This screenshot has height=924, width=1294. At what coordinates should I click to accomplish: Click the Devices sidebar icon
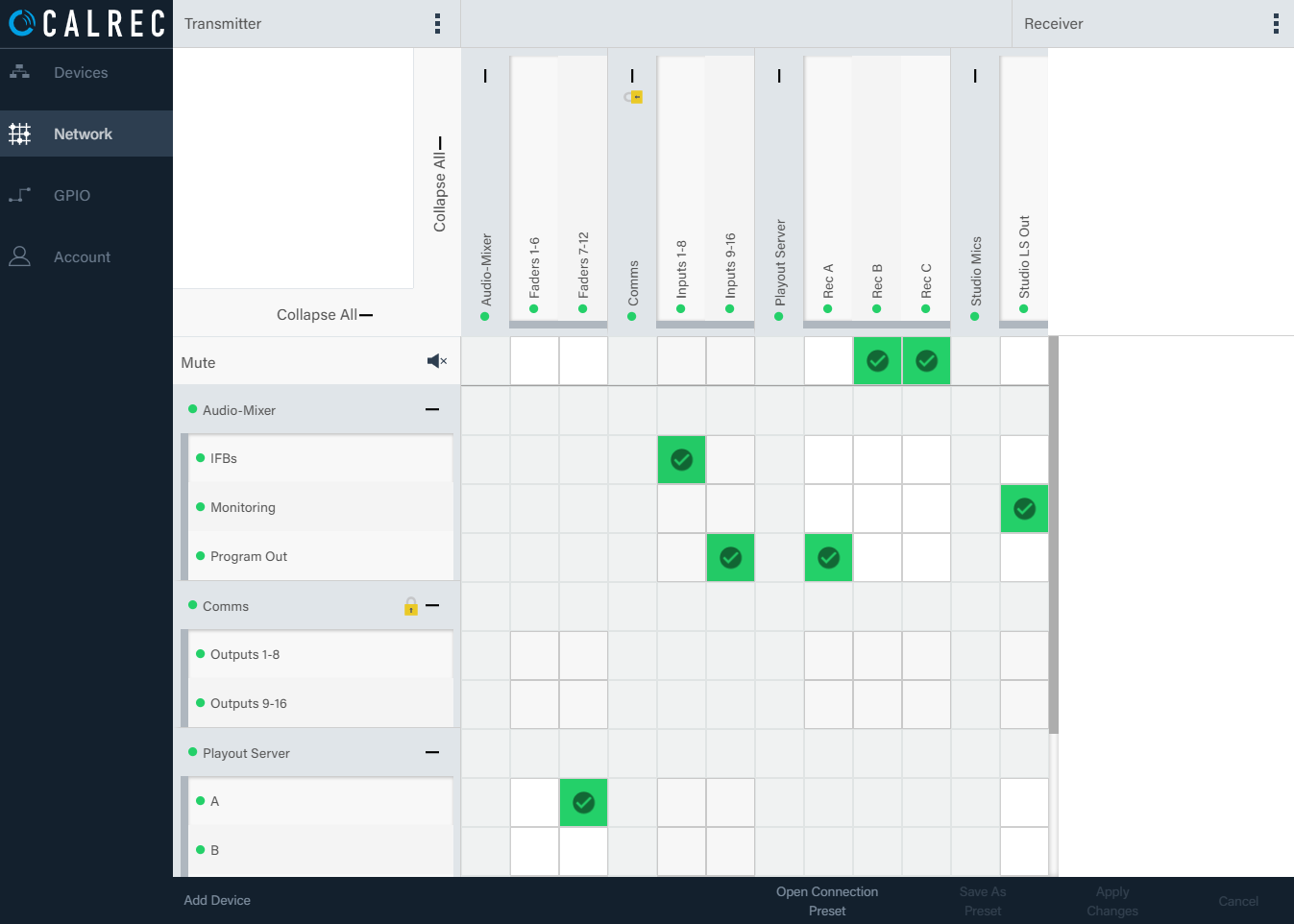point(19,72)
